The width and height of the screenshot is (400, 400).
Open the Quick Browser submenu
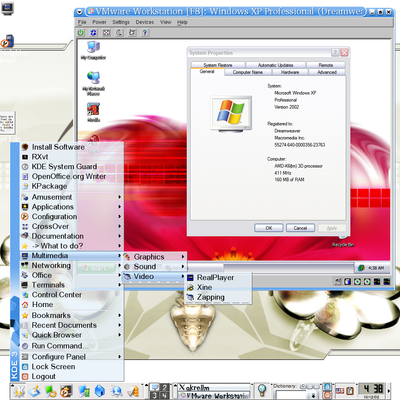click(x=72, y=335)
